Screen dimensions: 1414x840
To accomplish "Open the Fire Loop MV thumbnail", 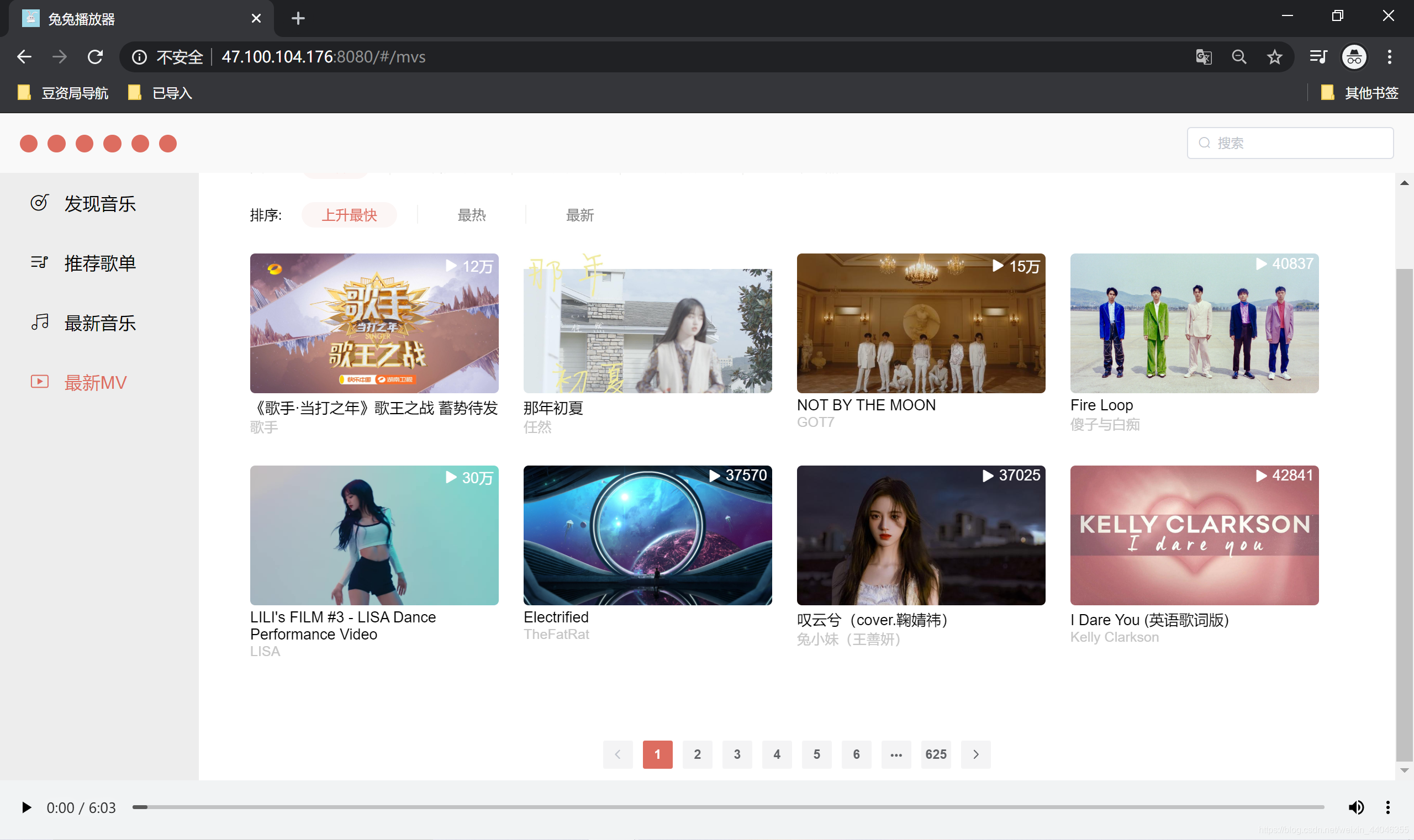I will tap(1194, 323).
